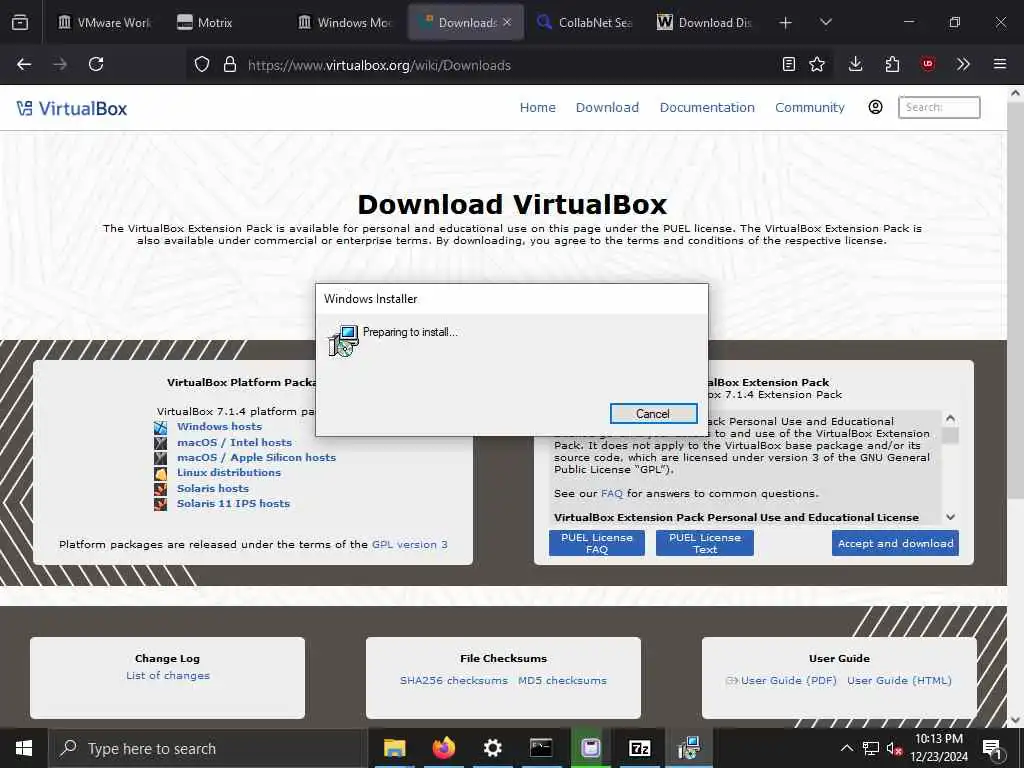Open the Community navigation link
The height and width of the screenshot is (768, 1024).
tap(810, 108)
